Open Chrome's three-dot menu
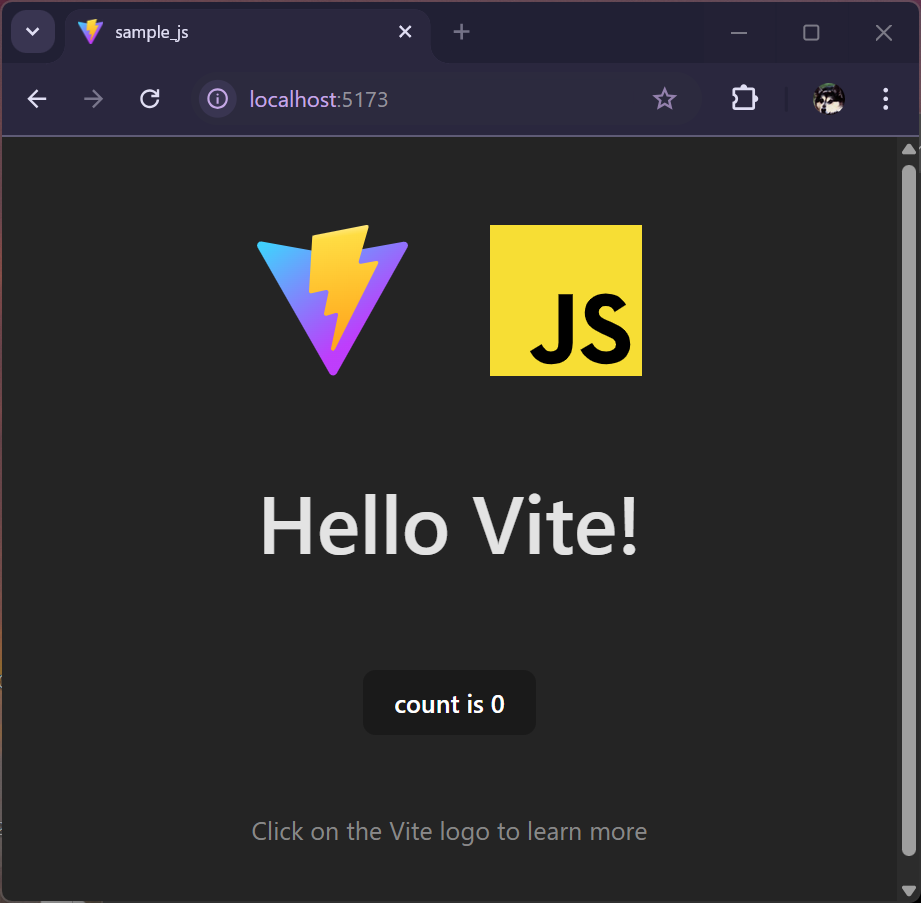Screen dimensions: 921x903 coord(885,99)
